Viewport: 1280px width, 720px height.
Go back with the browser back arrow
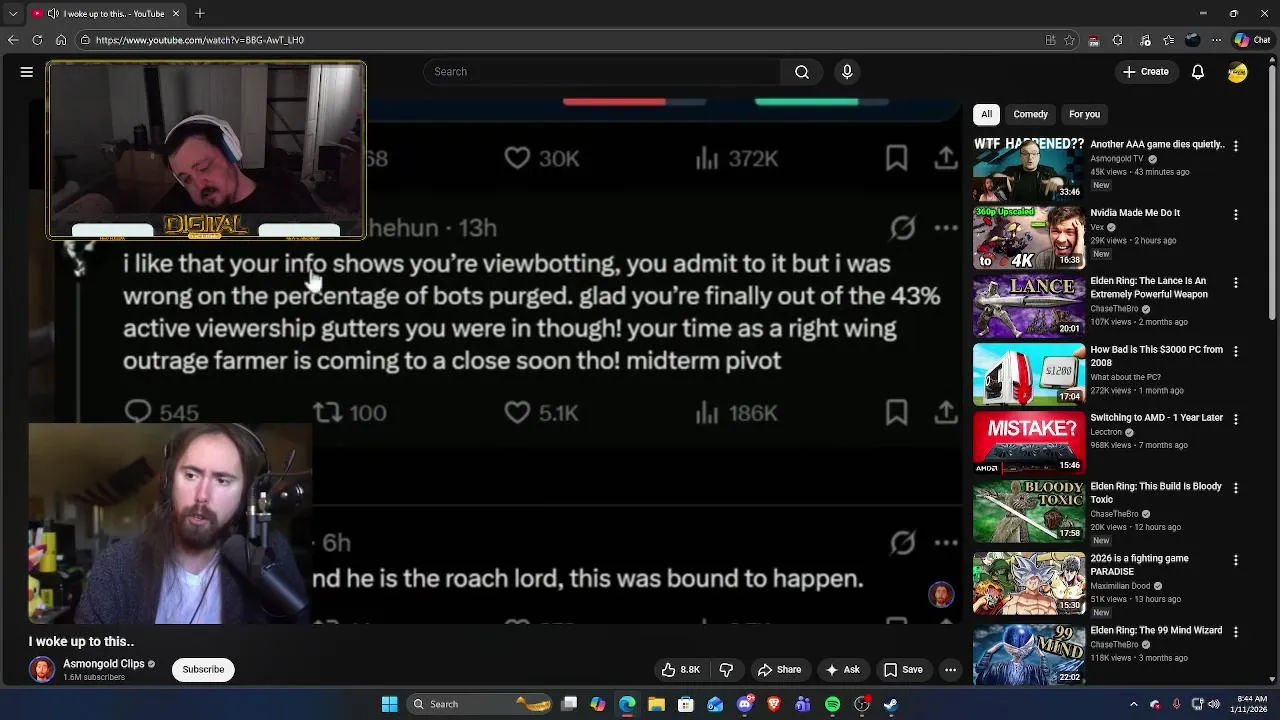coord(13,40)
